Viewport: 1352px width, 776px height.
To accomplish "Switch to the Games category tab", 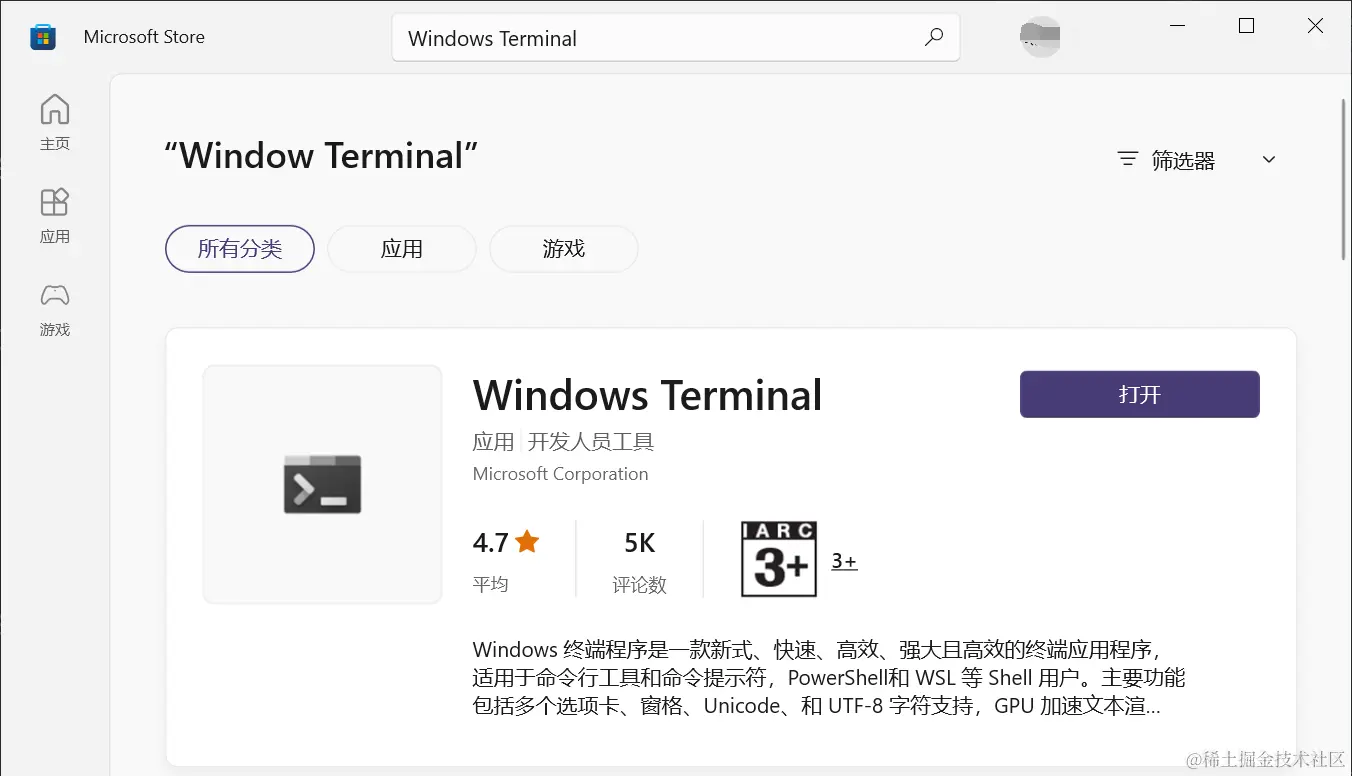I will click(x=563, y=248).
